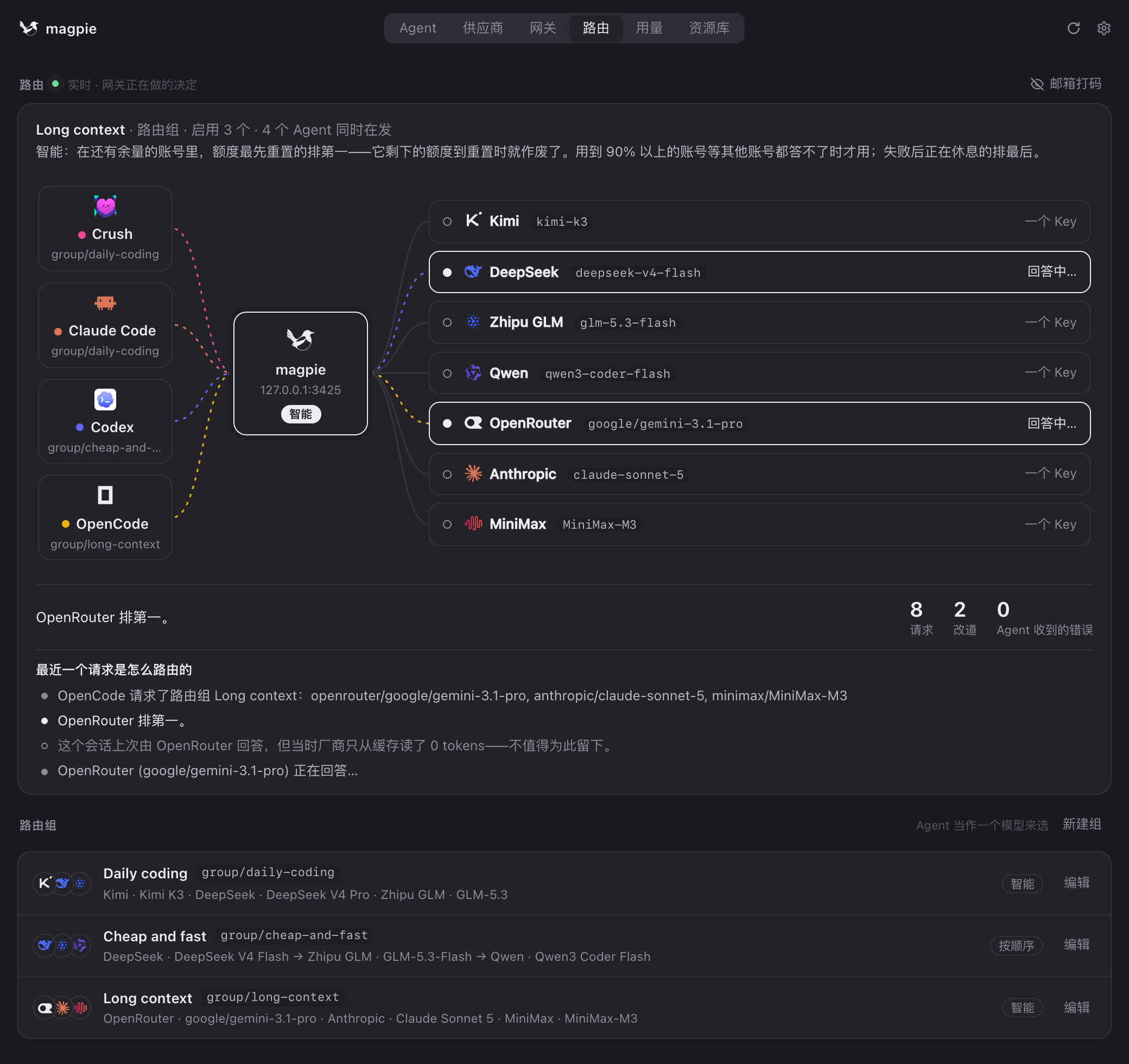The width and height of the screenshot is (1129, 1064).
Task: Click the 按顺序 badge on the Cheap and fast row
Action: [1016, 946]
